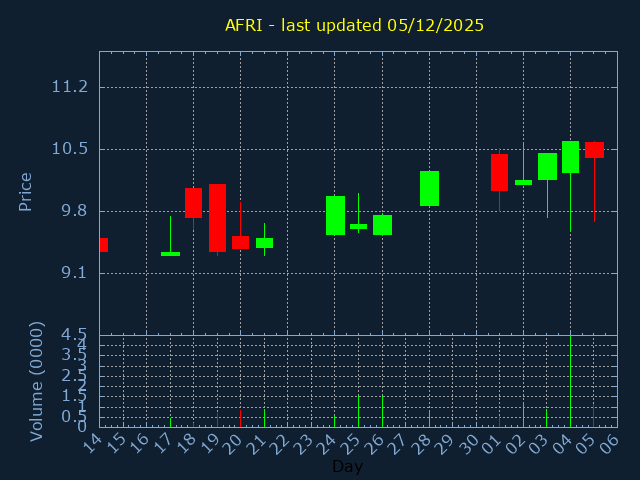
Task: Click the 11.2 price axis label
Action: (x=70, y=87)
